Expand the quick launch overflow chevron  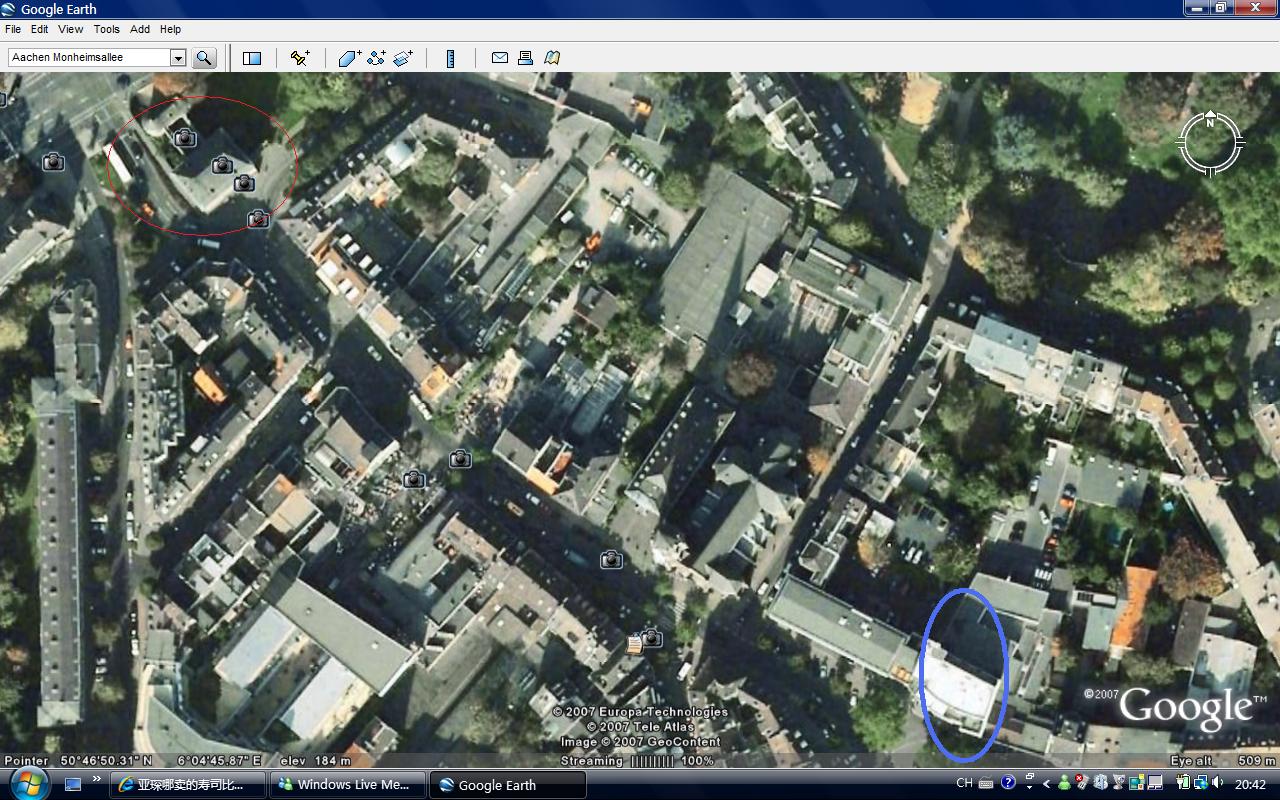click(97, 779)
